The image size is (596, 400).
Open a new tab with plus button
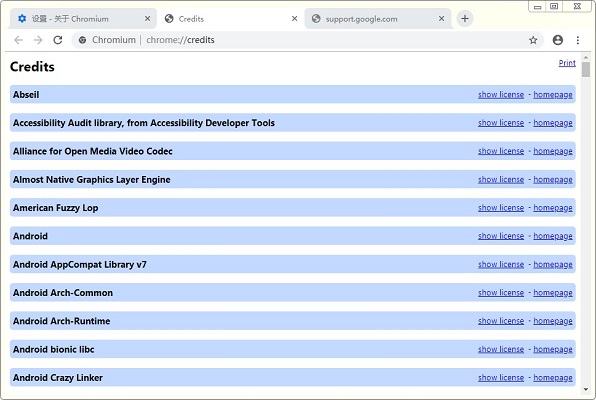click(x=465, y=19)
